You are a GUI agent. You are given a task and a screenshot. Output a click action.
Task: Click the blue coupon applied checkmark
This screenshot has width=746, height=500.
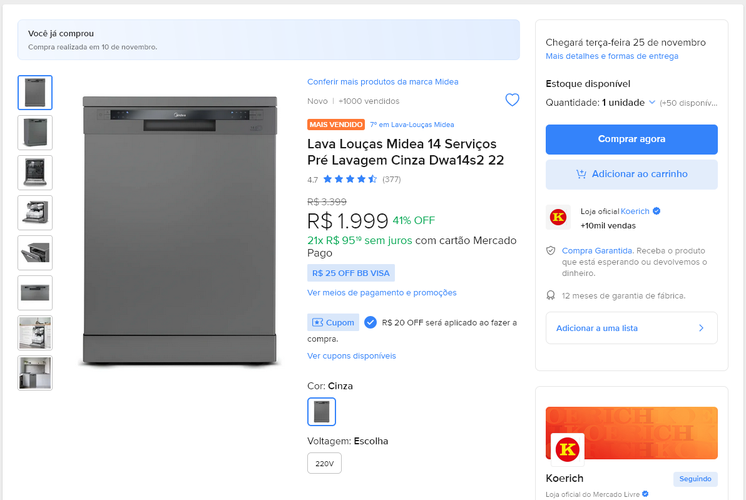pyautogui.click(x=370, y=322)
